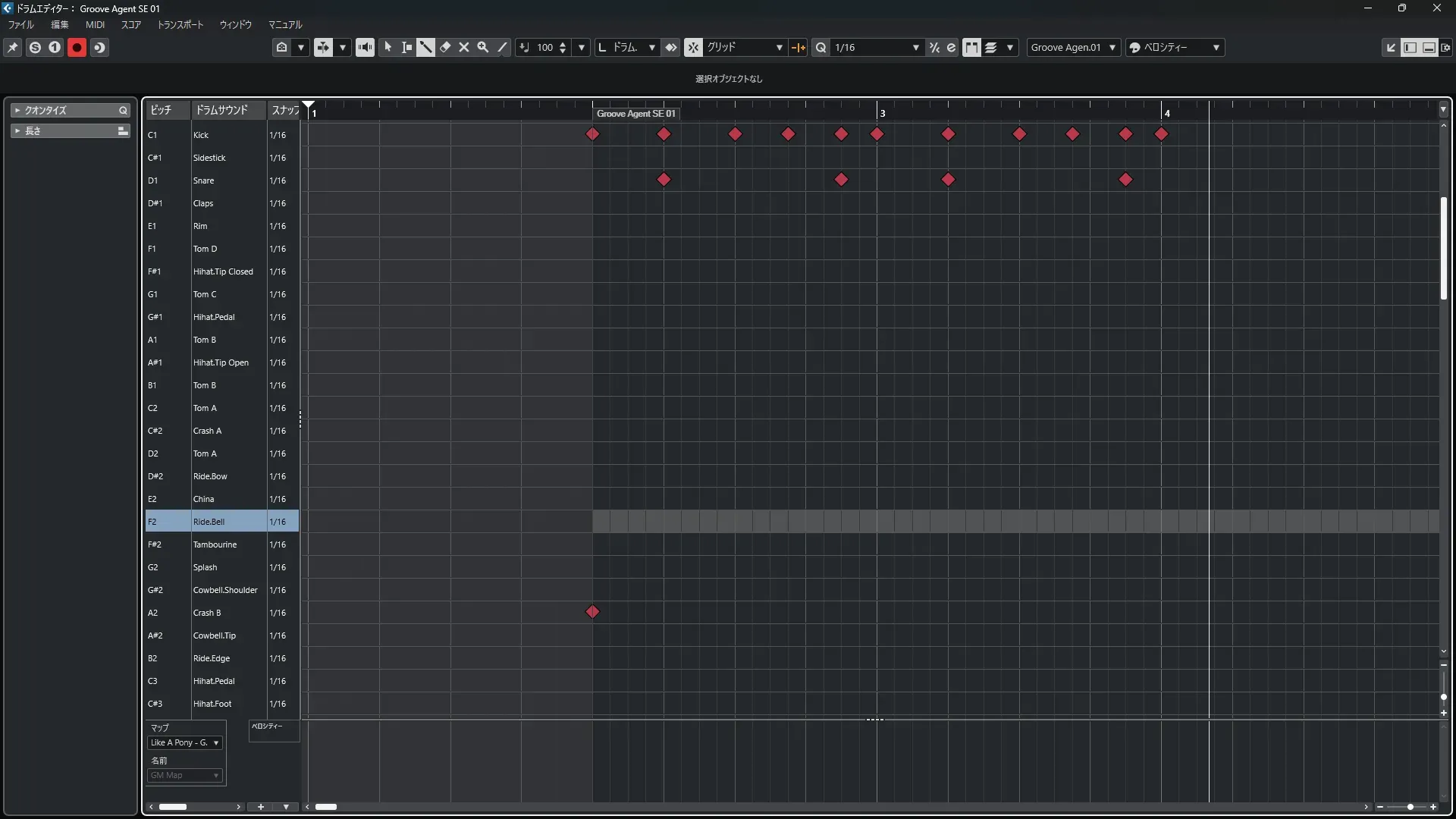
Task: Select the Erase tool
Action: pyautogui.click(x=445, y=47)
